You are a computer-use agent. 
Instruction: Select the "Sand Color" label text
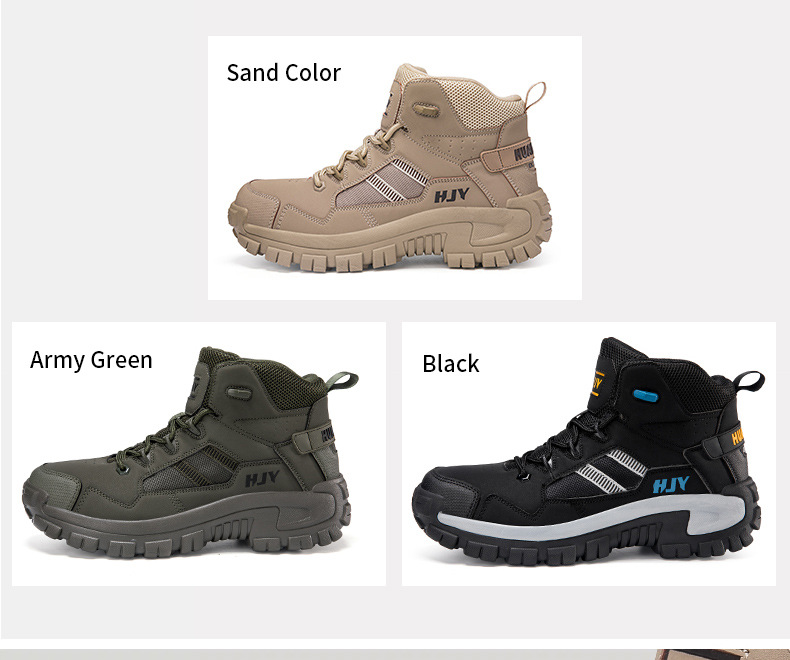click(x=284, y=73)
